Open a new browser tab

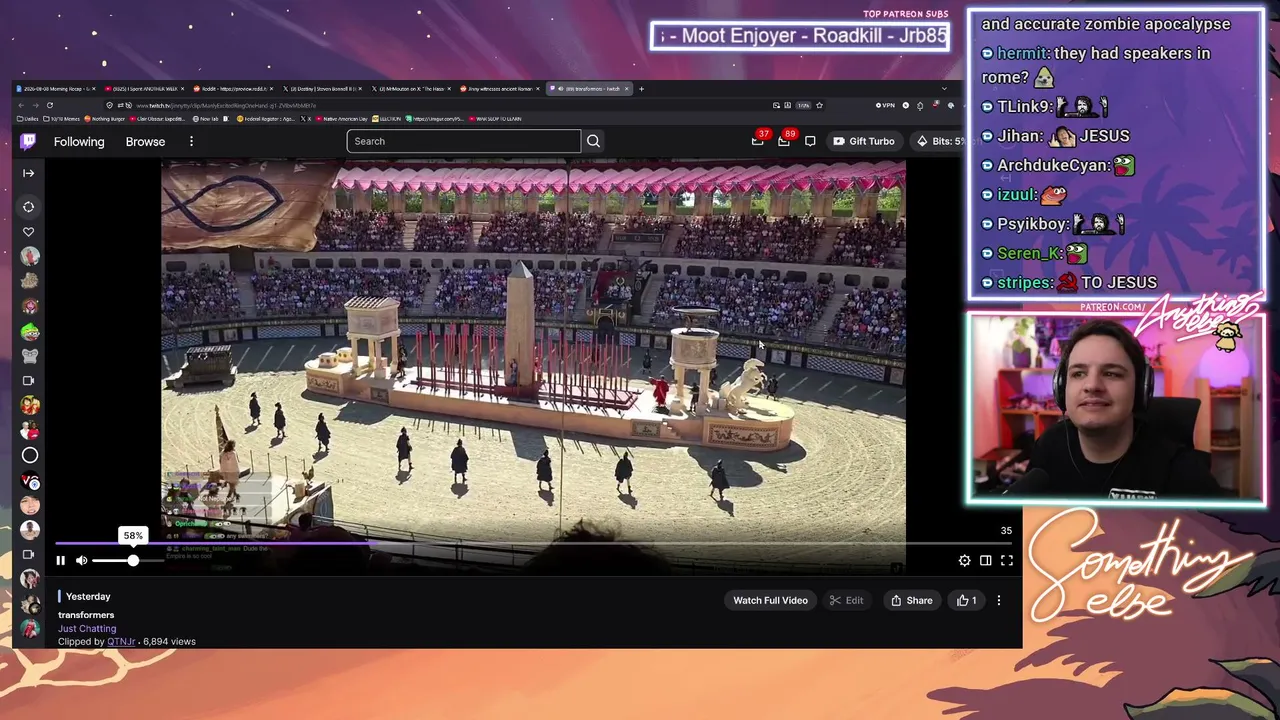click(642, 89)
